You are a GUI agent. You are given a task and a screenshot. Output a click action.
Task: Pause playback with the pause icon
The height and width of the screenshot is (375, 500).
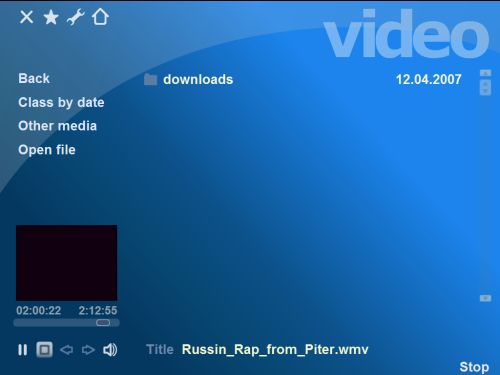(x=23, y=350)
